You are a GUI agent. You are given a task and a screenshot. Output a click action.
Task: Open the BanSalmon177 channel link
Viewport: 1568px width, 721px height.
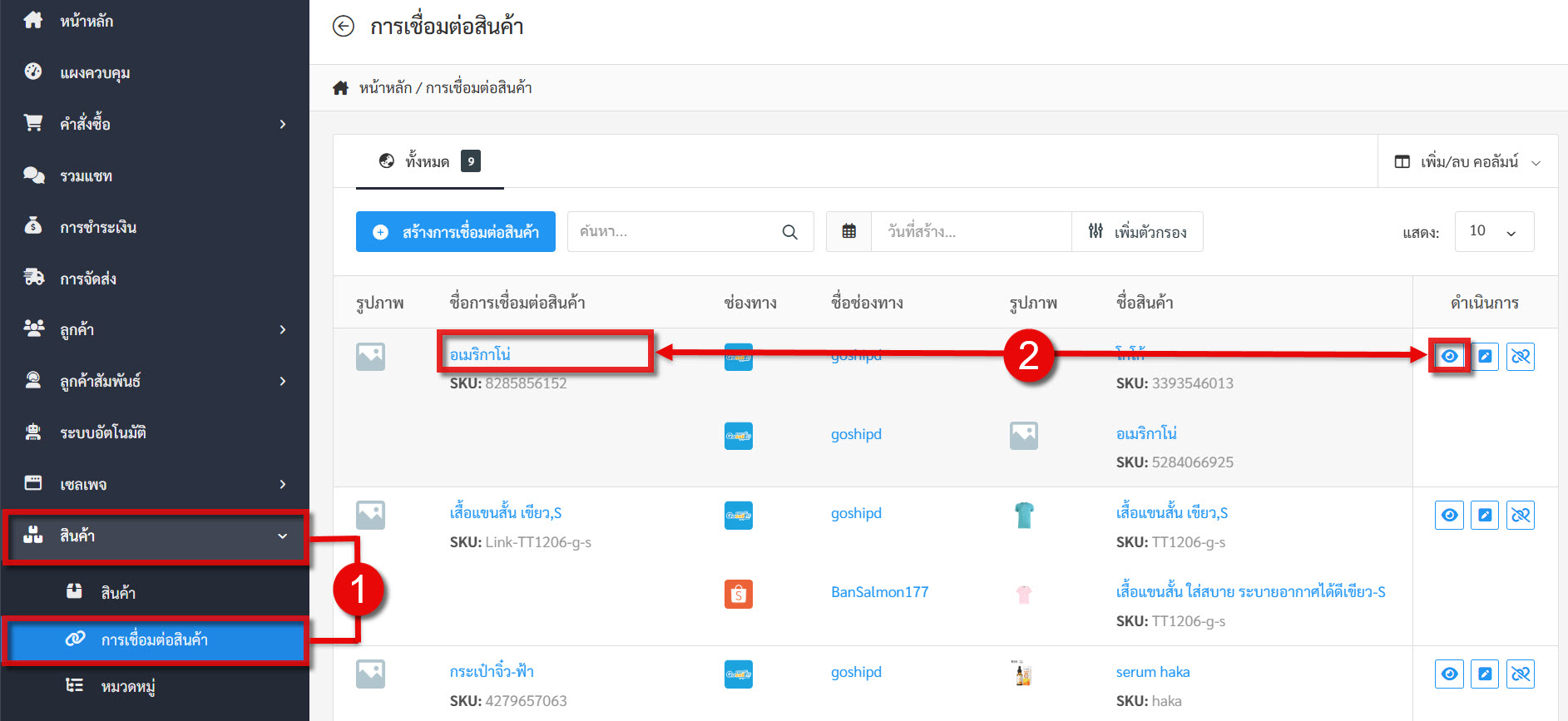(879, 592)
